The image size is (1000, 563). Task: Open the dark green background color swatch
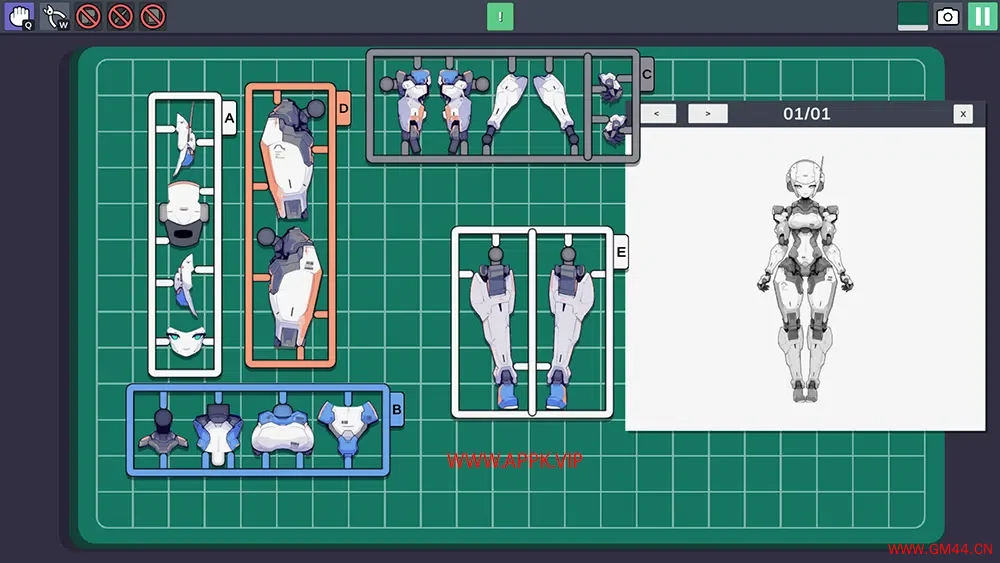pyautogui.click(x=913, y=16)
